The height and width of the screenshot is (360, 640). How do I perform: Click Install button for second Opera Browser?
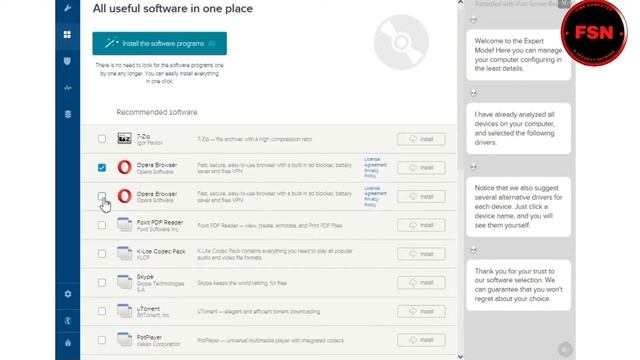tap(421, 196)
